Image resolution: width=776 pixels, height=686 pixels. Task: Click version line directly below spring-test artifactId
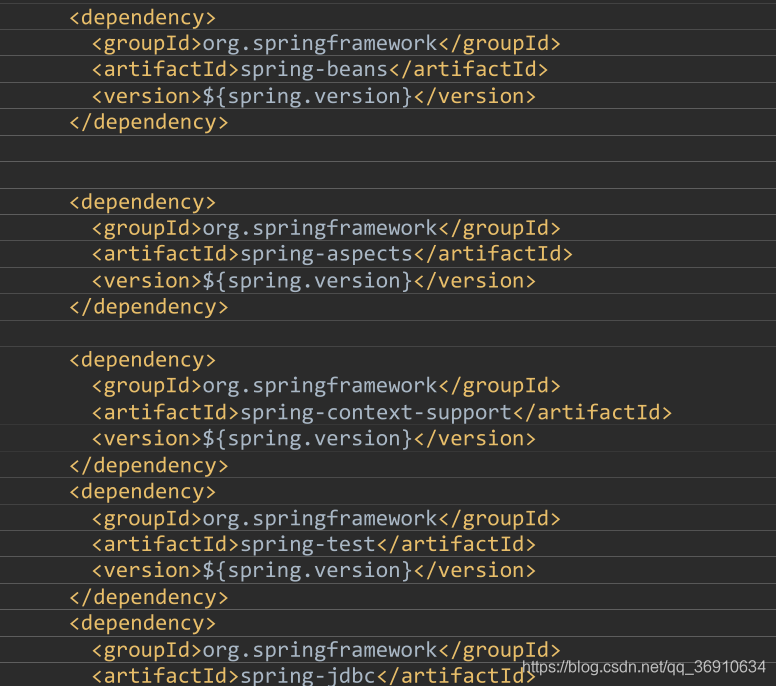pyautogui.click(x=314, y=571)
